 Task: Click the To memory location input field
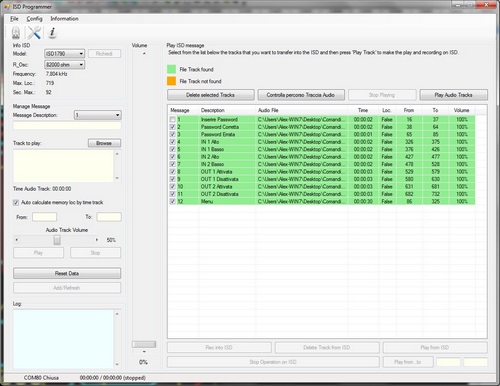click(109, 217)
